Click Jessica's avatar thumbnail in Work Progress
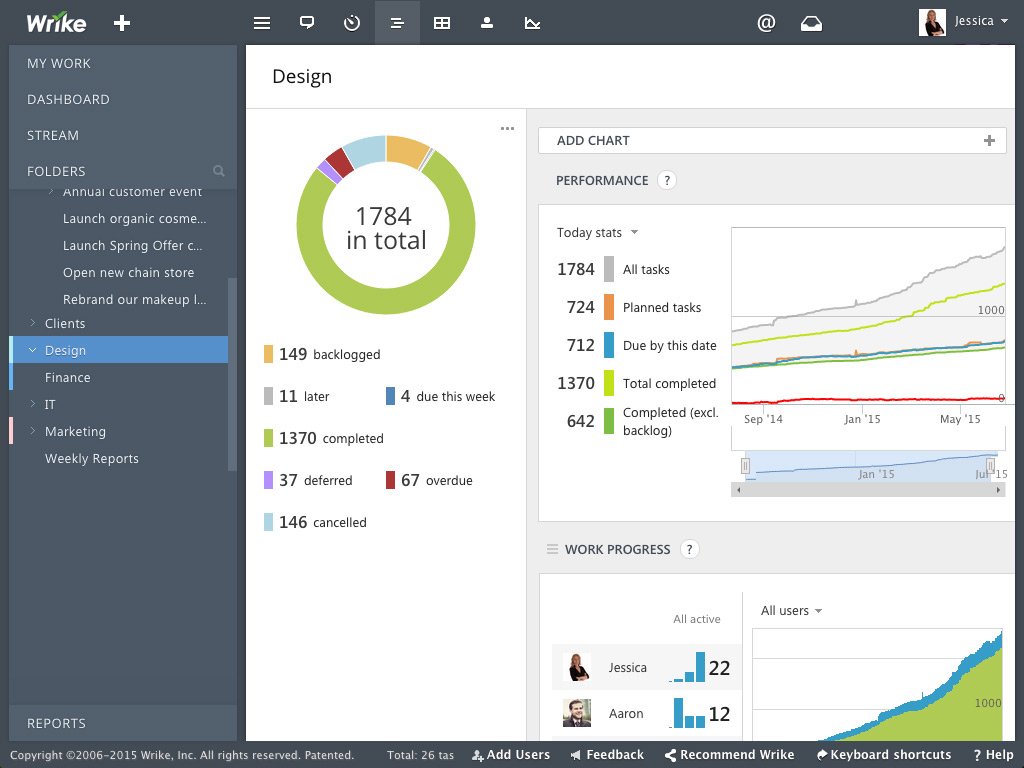This screenshot has width=1024, height=768. pos(576,667)
